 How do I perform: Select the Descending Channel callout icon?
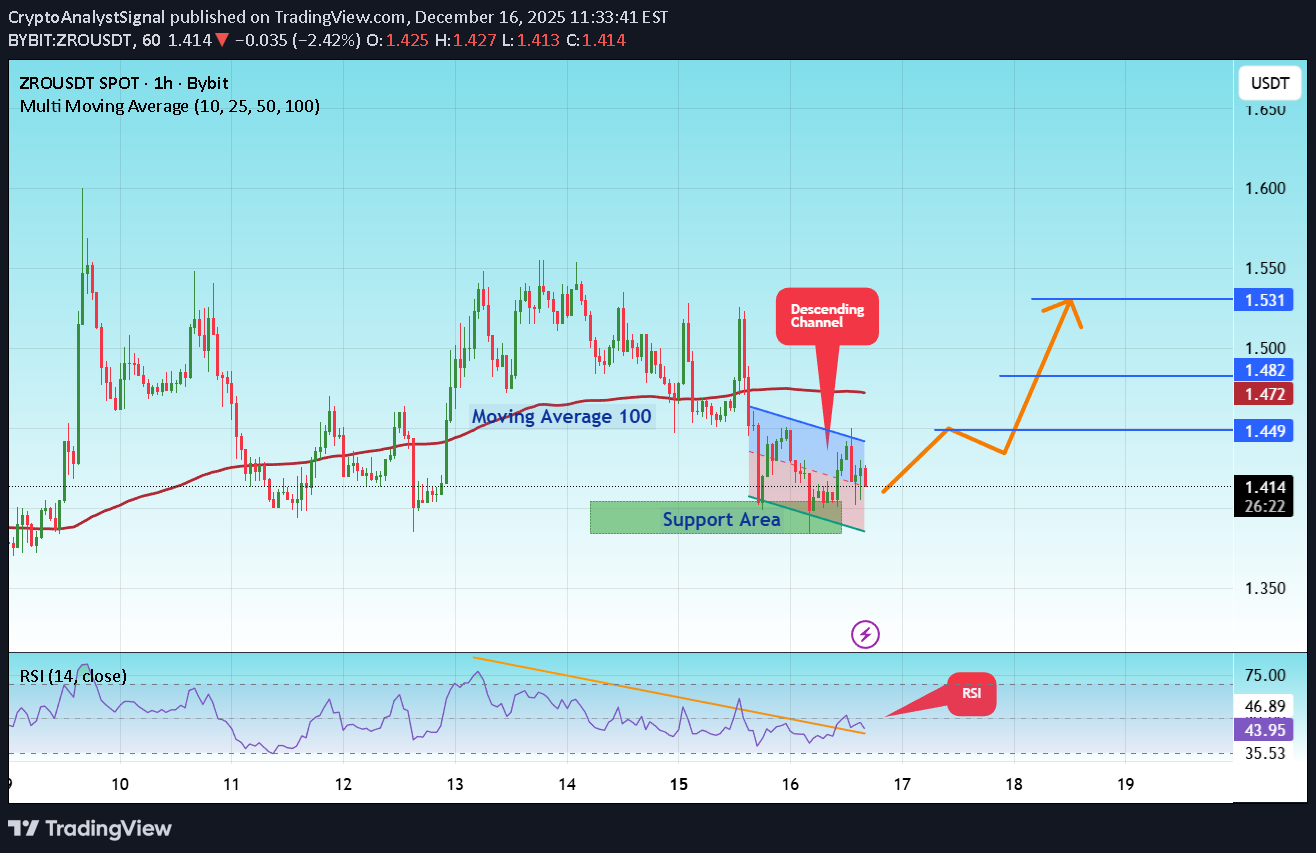tap(827, 315)
